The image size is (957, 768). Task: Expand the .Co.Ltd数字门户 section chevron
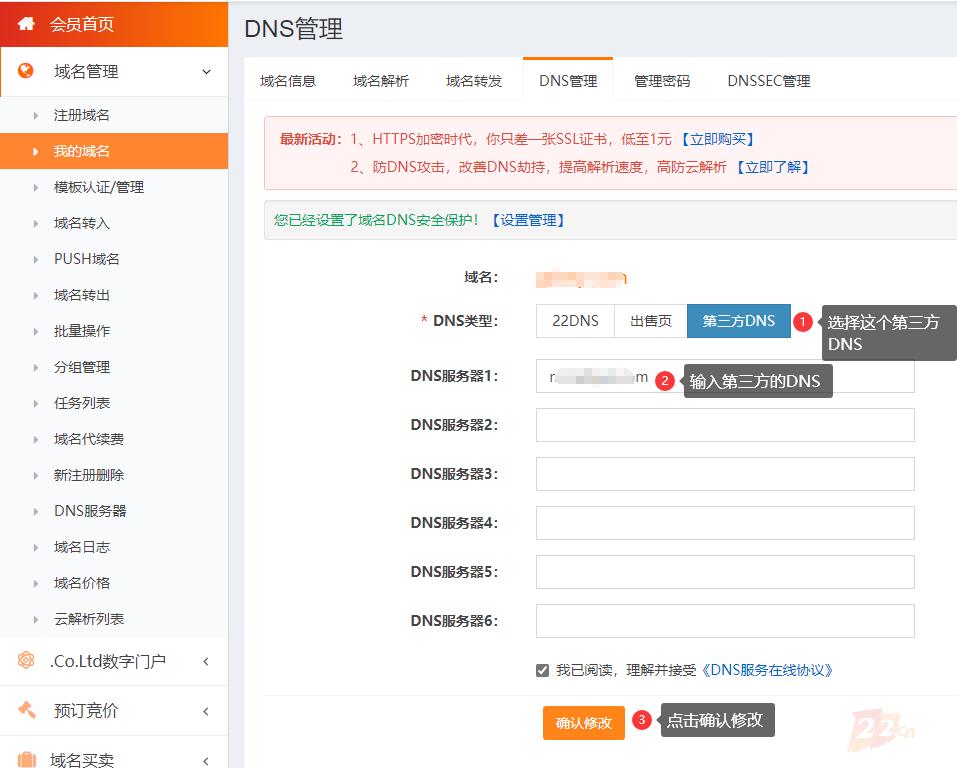[x=206, y=661]
